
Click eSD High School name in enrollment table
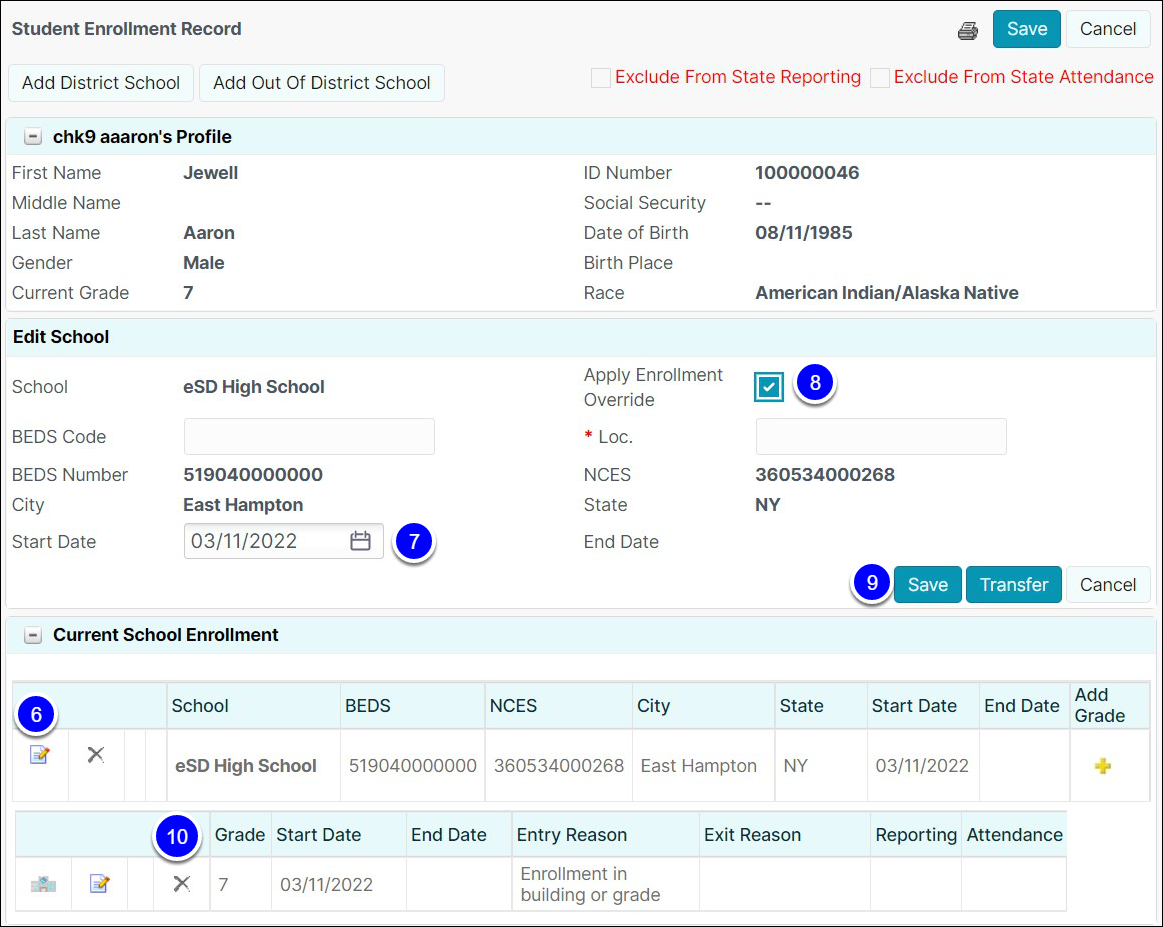(246, 765)
